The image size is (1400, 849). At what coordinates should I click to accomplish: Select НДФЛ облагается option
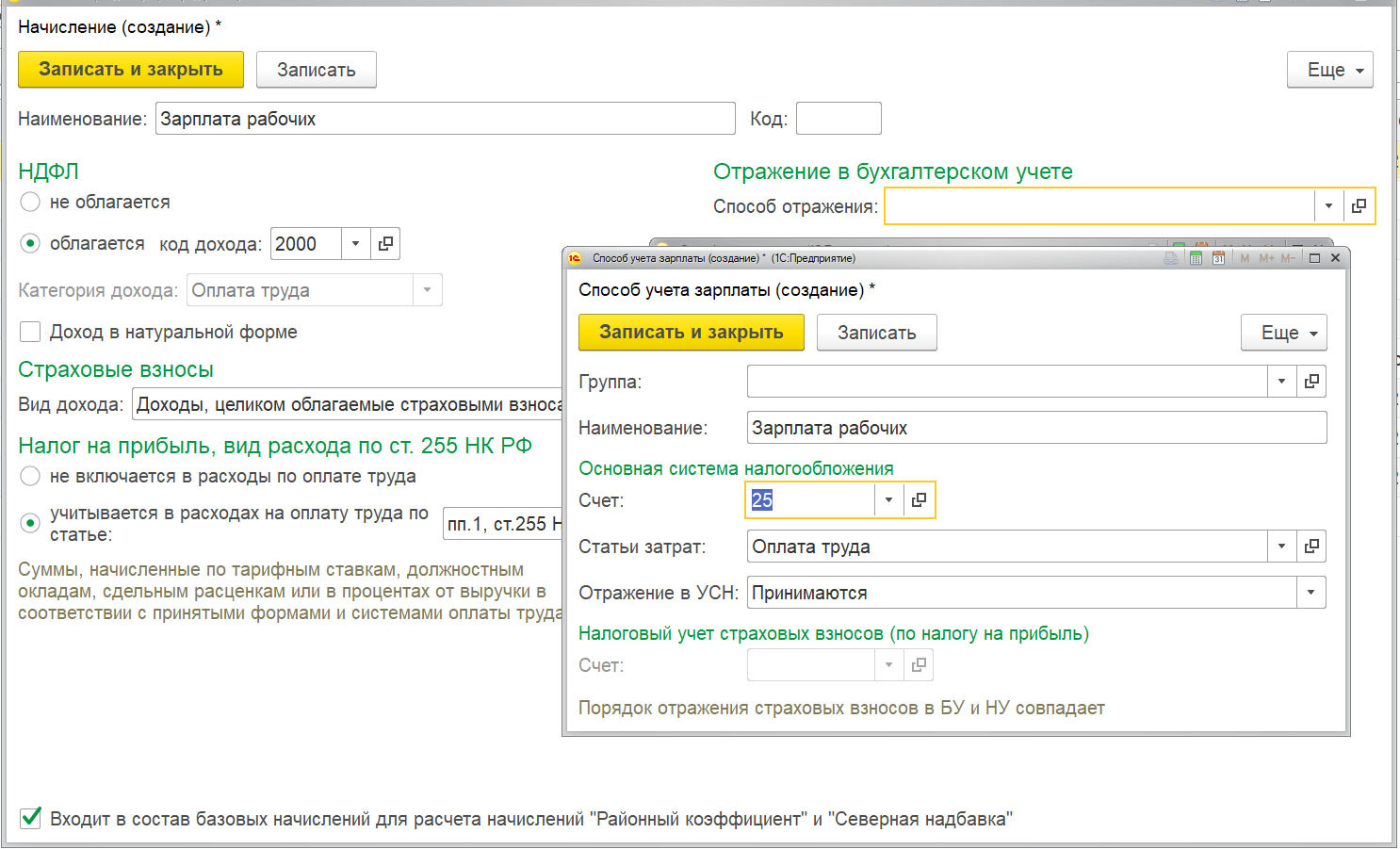30,243
